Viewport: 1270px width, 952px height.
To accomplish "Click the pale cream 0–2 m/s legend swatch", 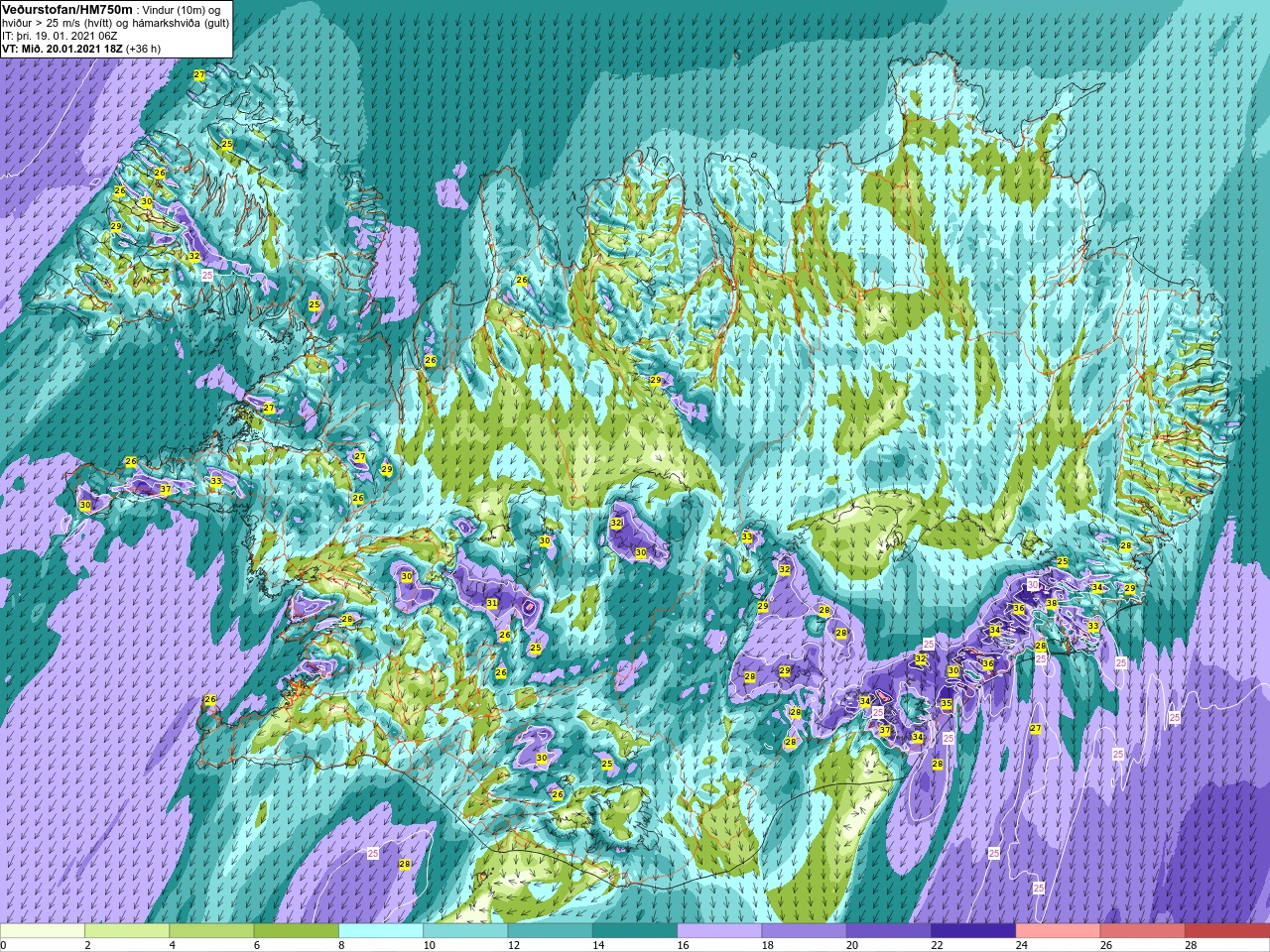I will (x=43, y=931).
